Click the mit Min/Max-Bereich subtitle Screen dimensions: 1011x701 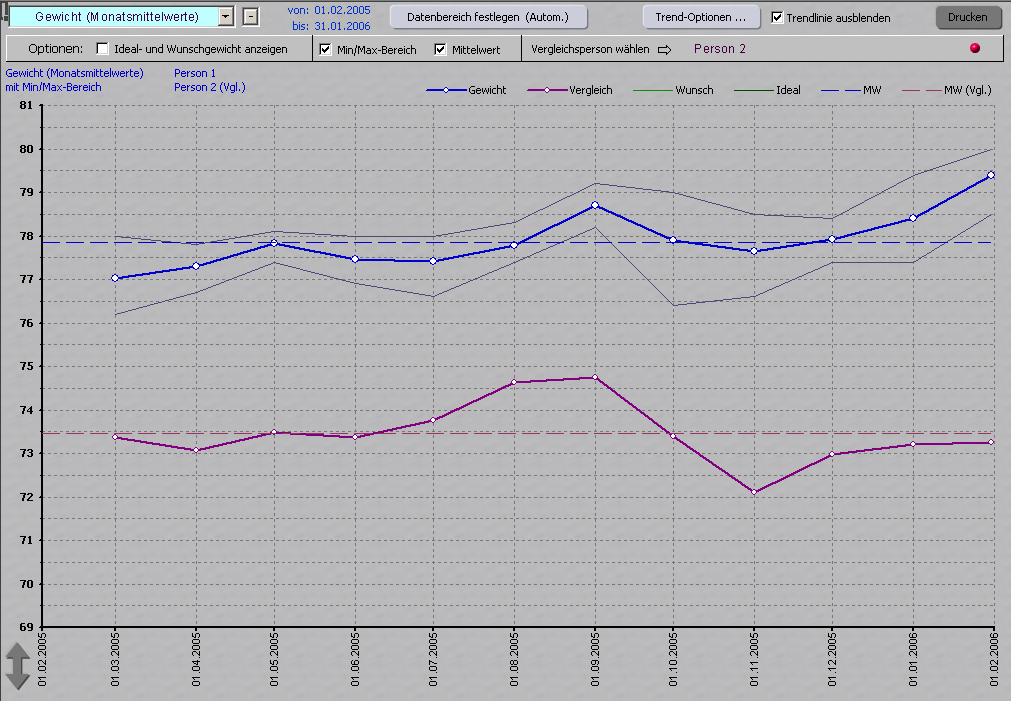pyautogui.click(x=54, y=87)
